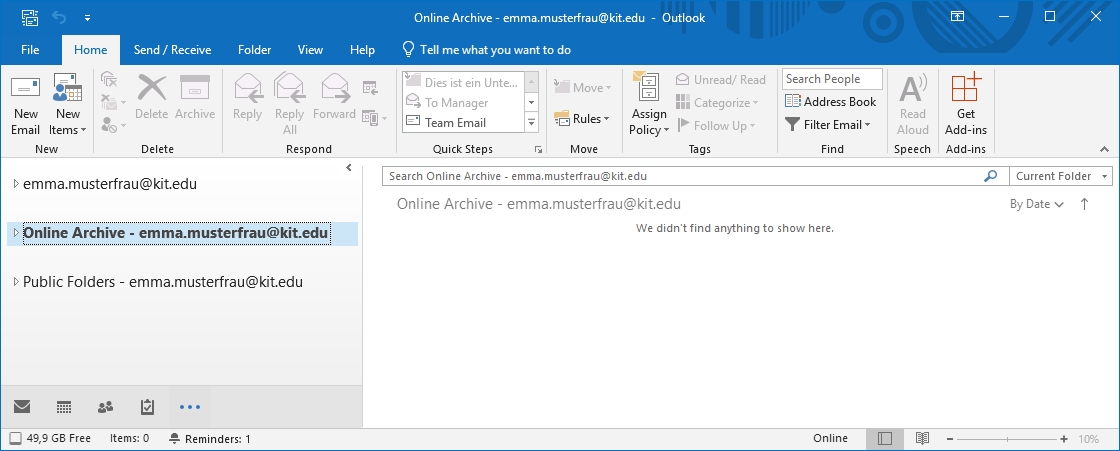Switch to the People view icon
This screenshot has width=1120, height=451.
click(x=105, y=407)
